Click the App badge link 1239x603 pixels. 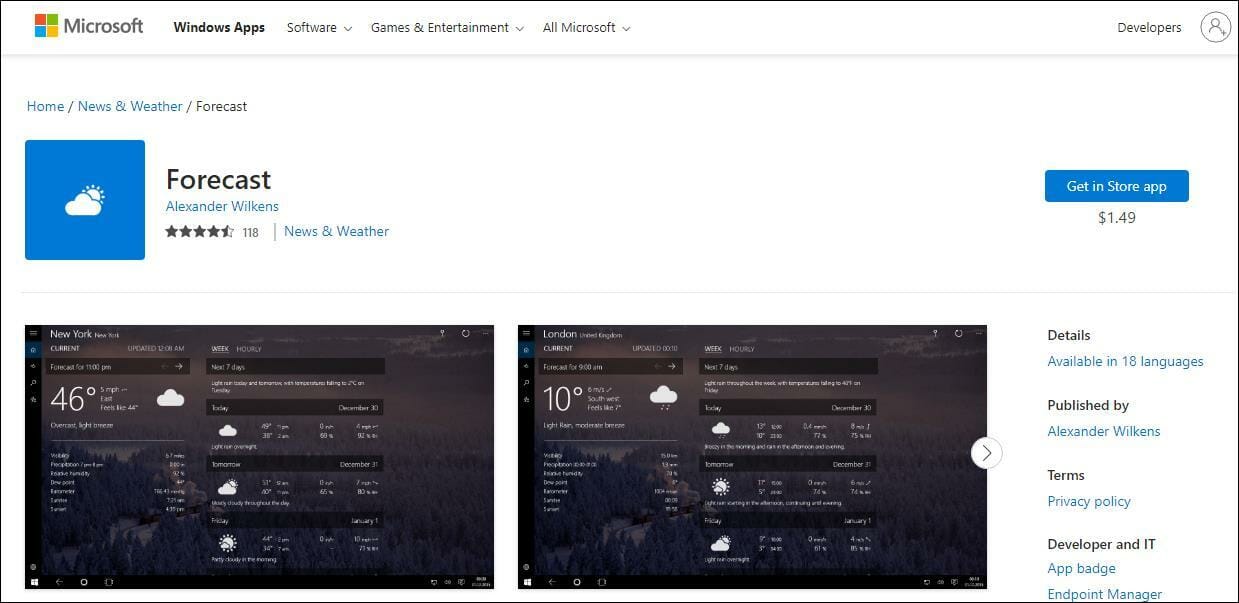click(1081, 568)
